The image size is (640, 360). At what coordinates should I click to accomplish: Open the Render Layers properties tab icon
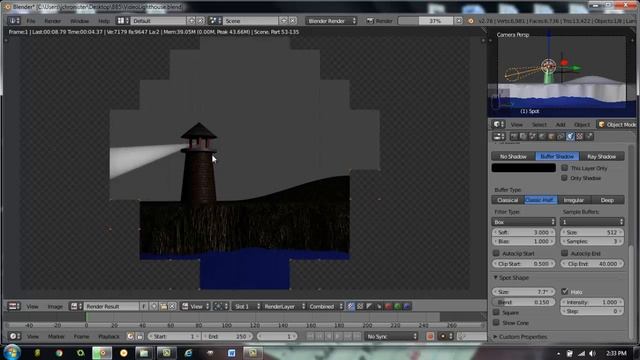[523, 137]
